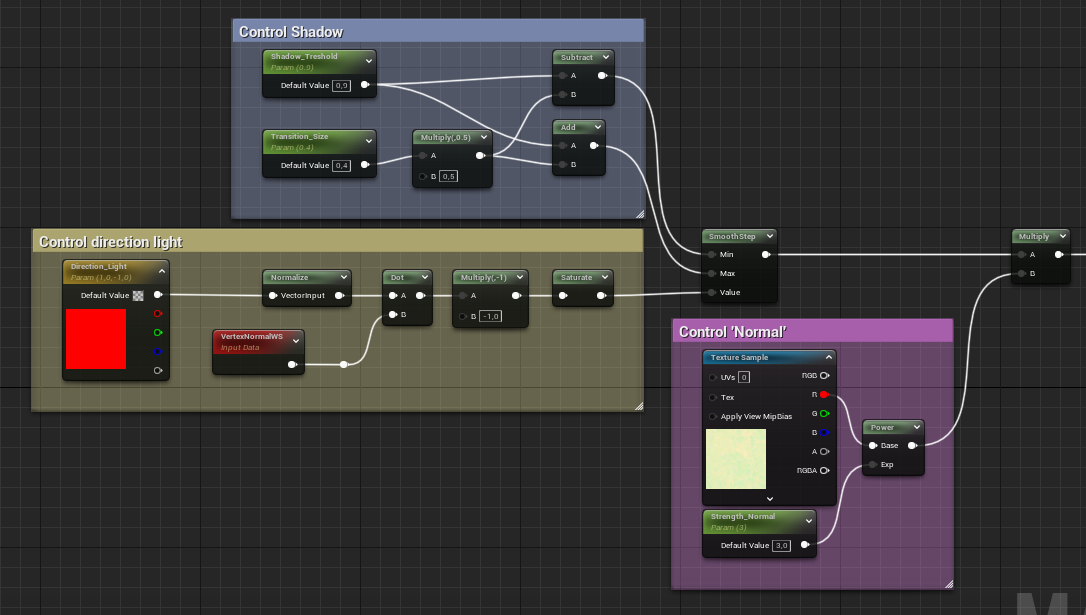Select the Control direction light comment title
This screenshot has height=615, width=1086.
pos(110,241)
